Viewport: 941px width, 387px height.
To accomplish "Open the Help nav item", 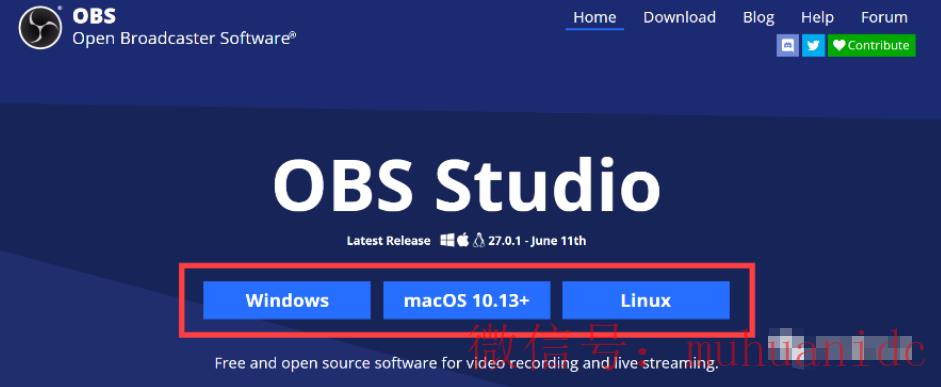I will pyautogui.click(x=817, y=17).
